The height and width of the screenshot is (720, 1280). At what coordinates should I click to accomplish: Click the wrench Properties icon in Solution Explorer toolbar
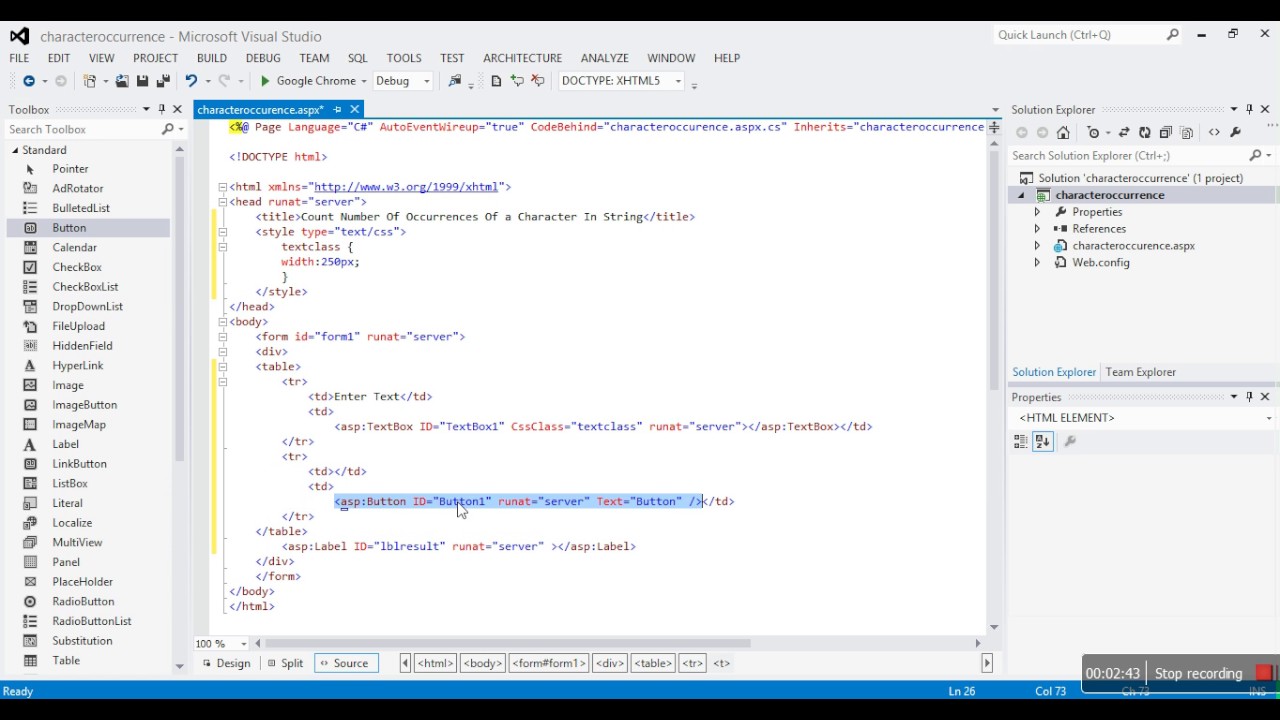[1235, 133]
